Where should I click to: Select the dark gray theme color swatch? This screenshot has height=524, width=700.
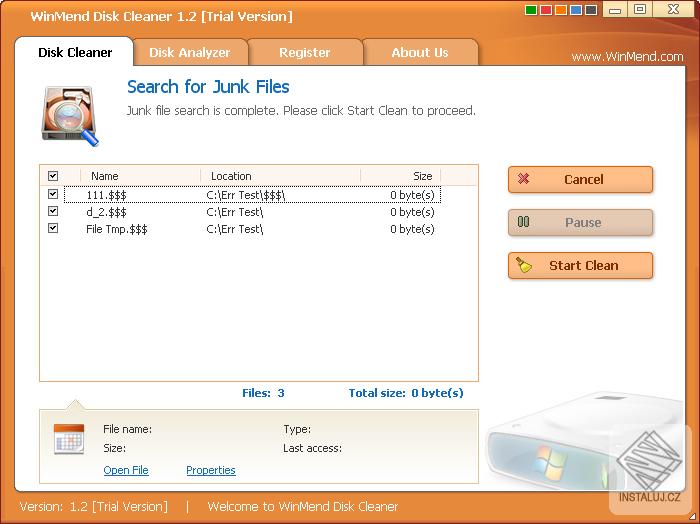tap(592, 10)
